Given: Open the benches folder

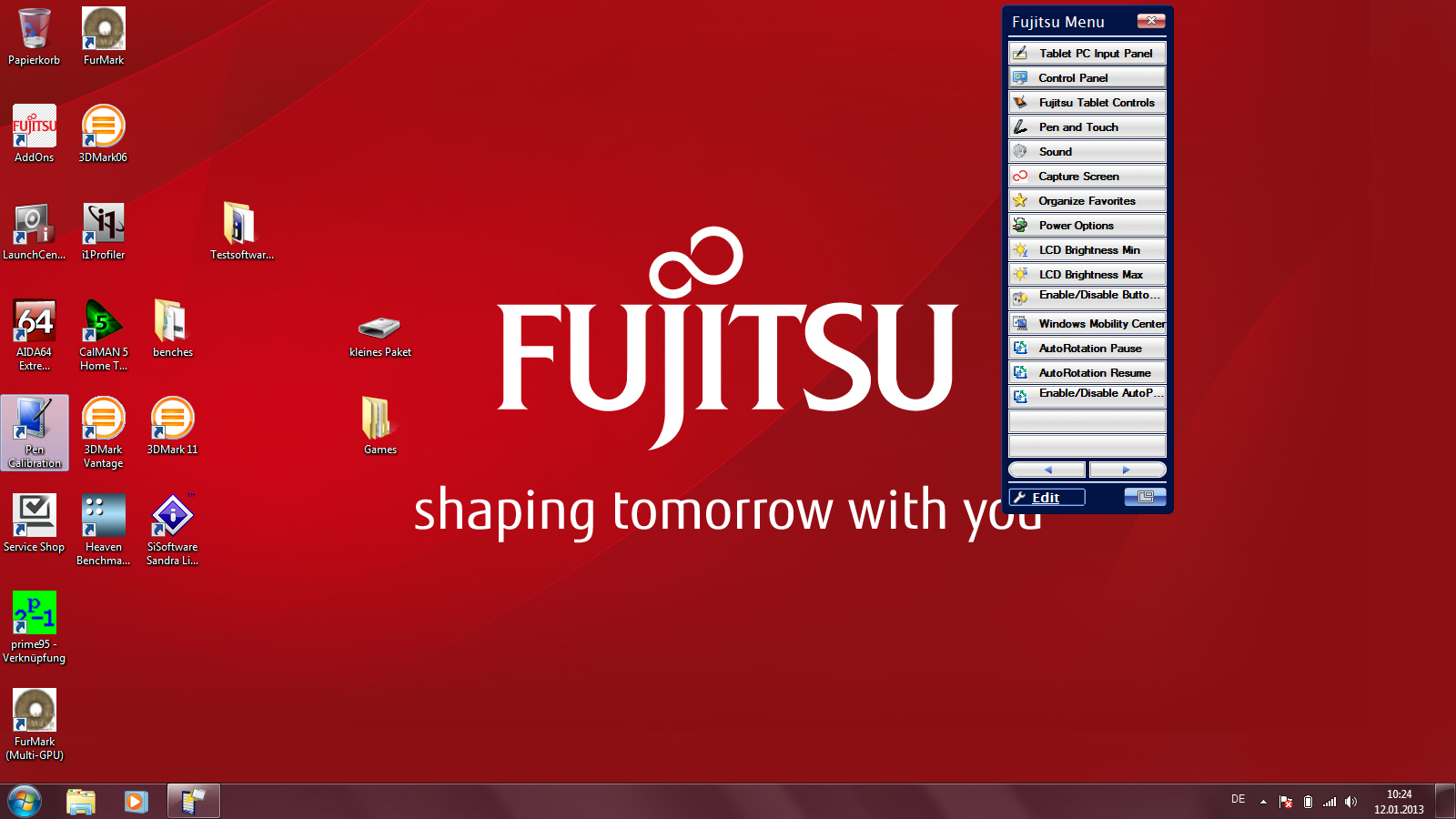Looking at the screenshot, I should coord(172,329).
